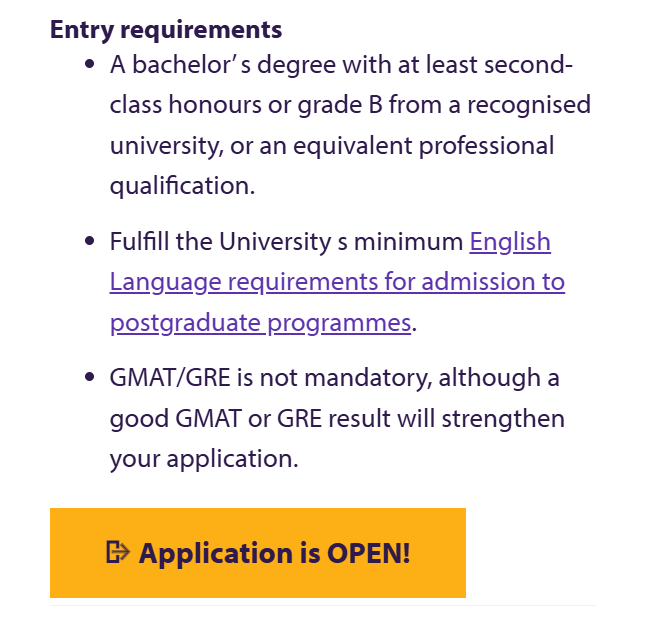
Task: Click the horizontal divider below the orange button
Action: (322, 605)
